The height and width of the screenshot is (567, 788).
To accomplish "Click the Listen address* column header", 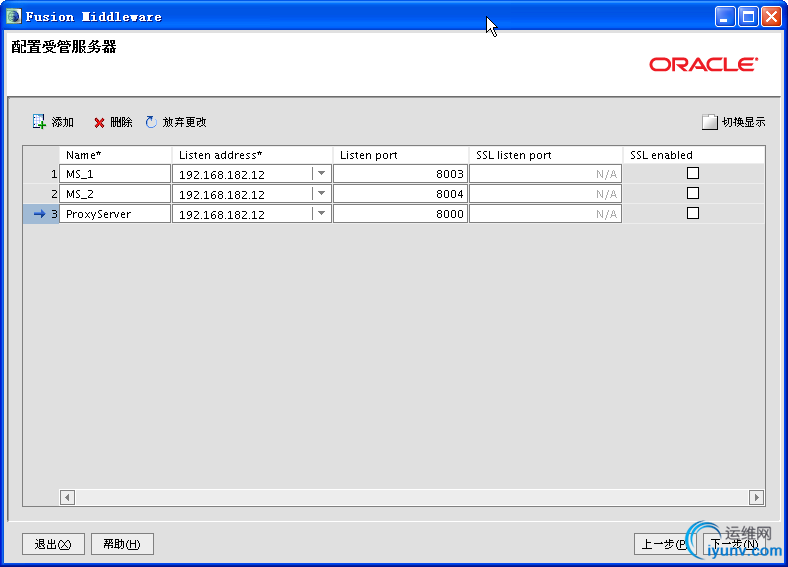I will (252, 155).
